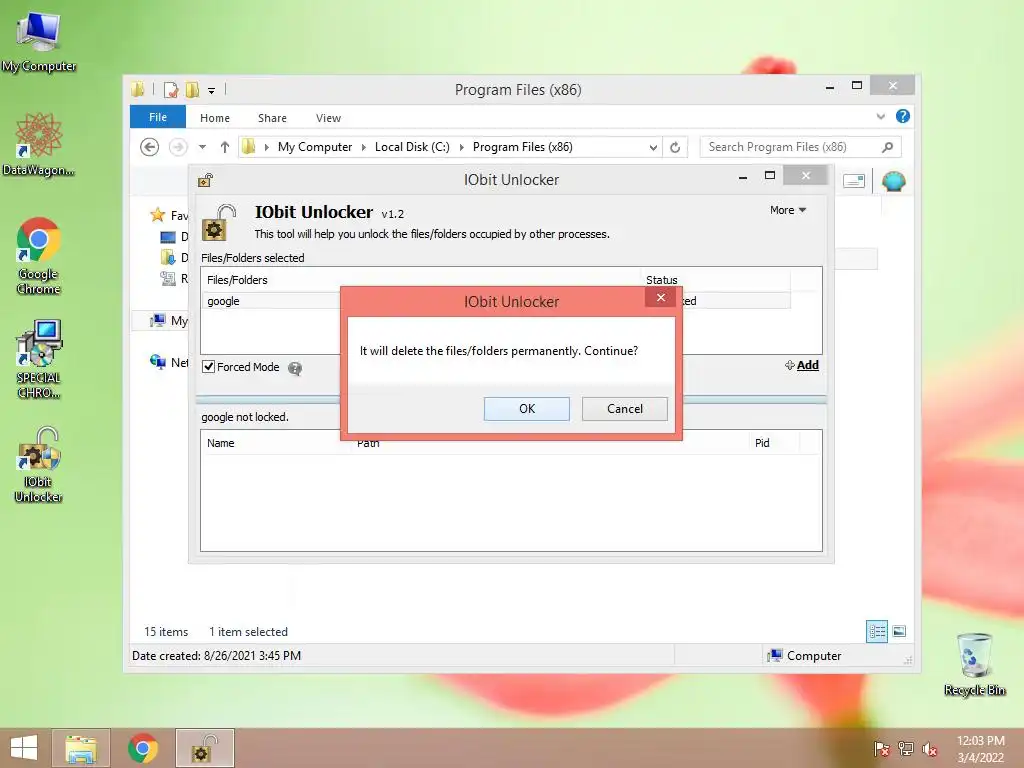
Task: Click Explorer window folder icon in title bar
Action: point(137,89)
